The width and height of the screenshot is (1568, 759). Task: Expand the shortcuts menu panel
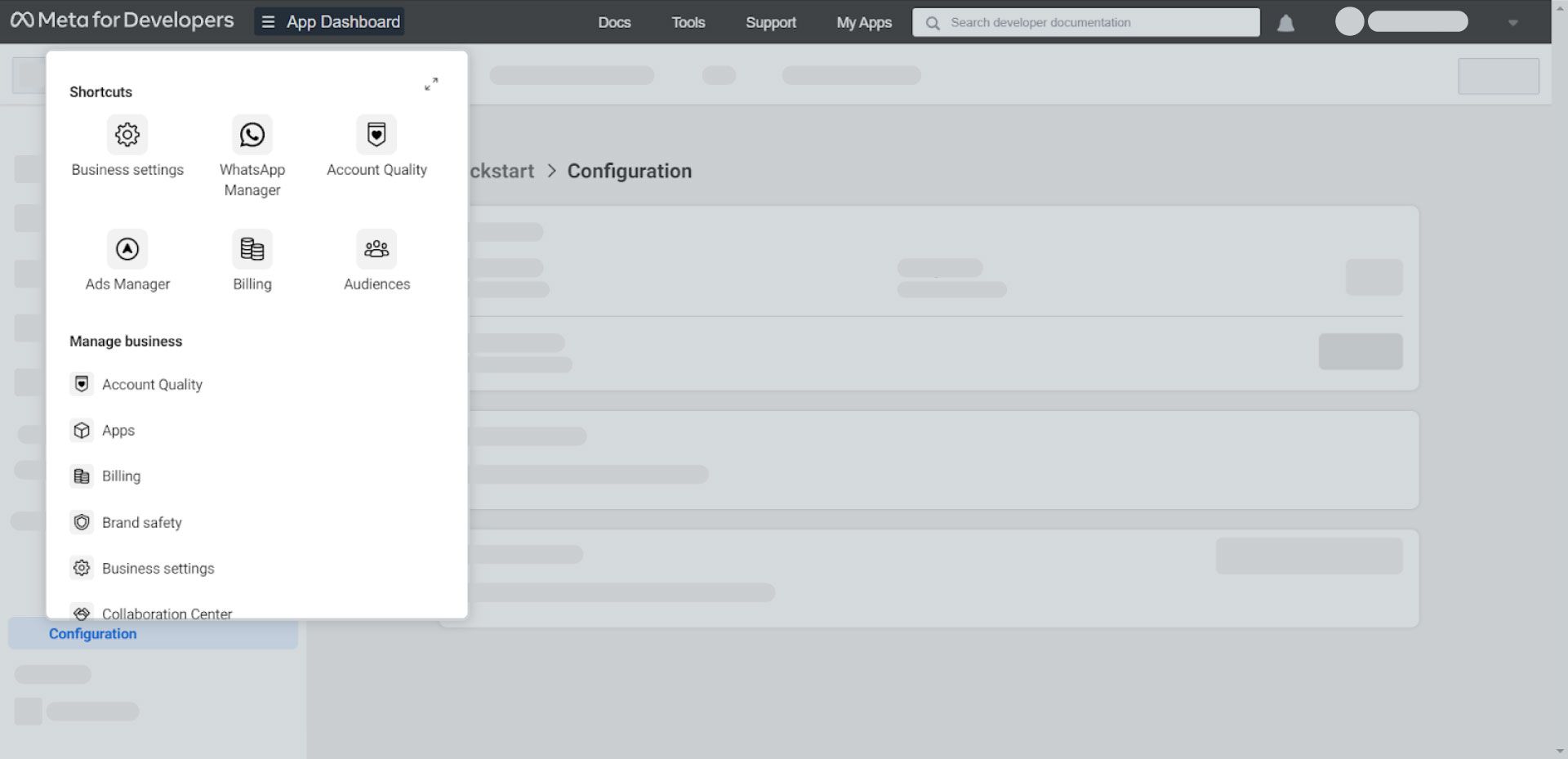tap(431, 83)
